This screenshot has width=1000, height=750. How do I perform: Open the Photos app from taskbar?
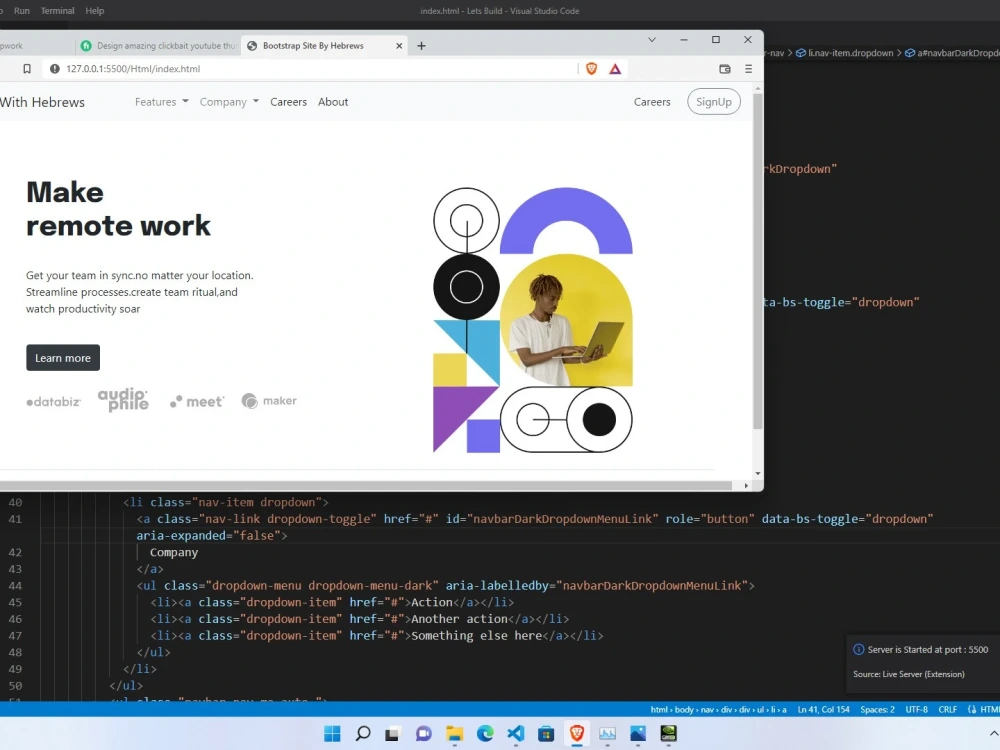[638, 733]
